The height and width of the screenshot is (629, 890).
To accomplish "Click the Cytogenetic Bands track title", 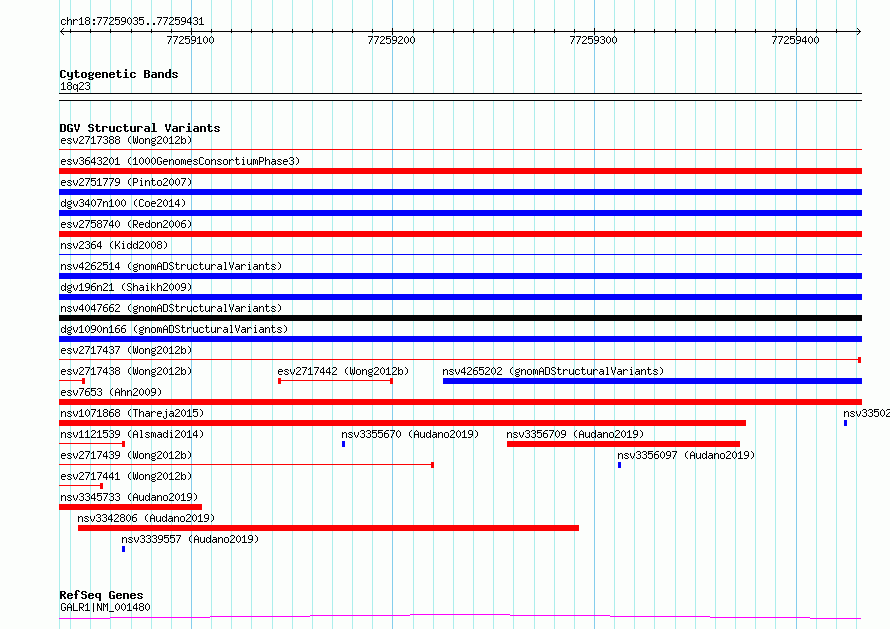I will pyautogui.click(x=119, y=74).
